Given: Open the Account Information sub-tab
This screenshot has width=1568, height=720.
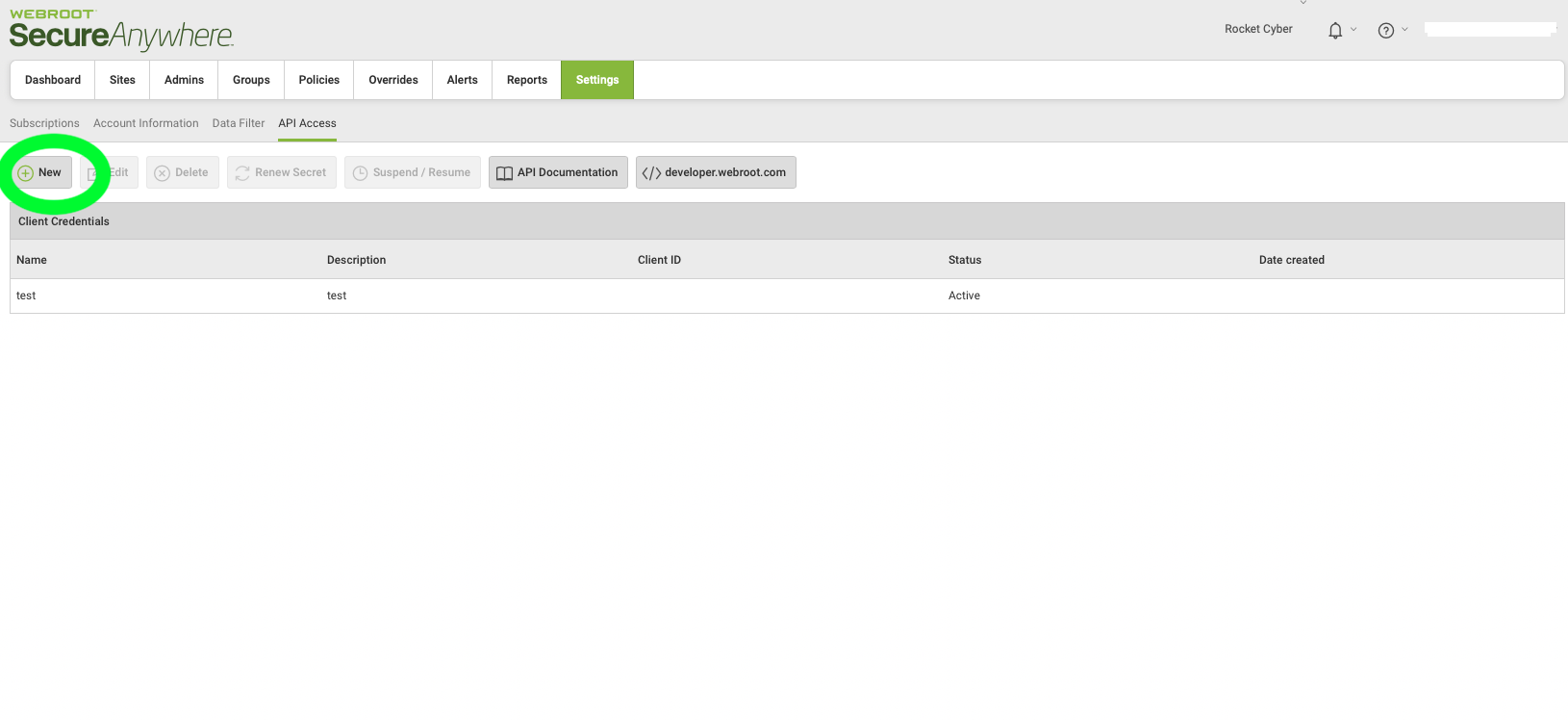Looking at the screenshot, I should pyautogui.click(x=146, y=123).
